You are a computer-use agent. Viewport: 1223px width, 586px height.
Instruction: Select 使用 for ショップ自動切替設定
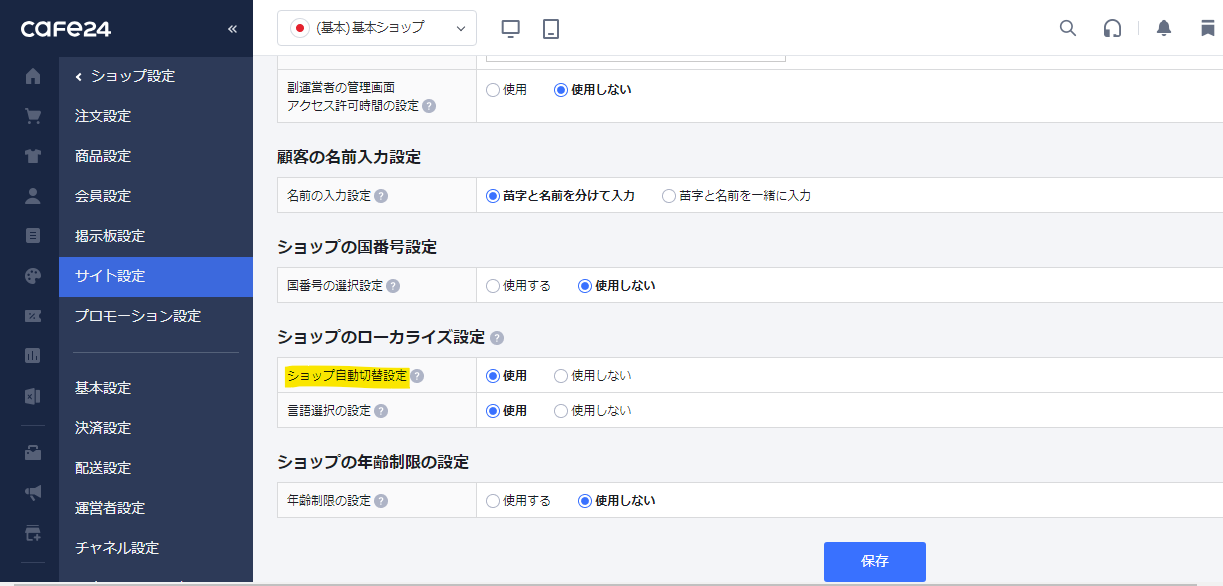tap(493, 376)
